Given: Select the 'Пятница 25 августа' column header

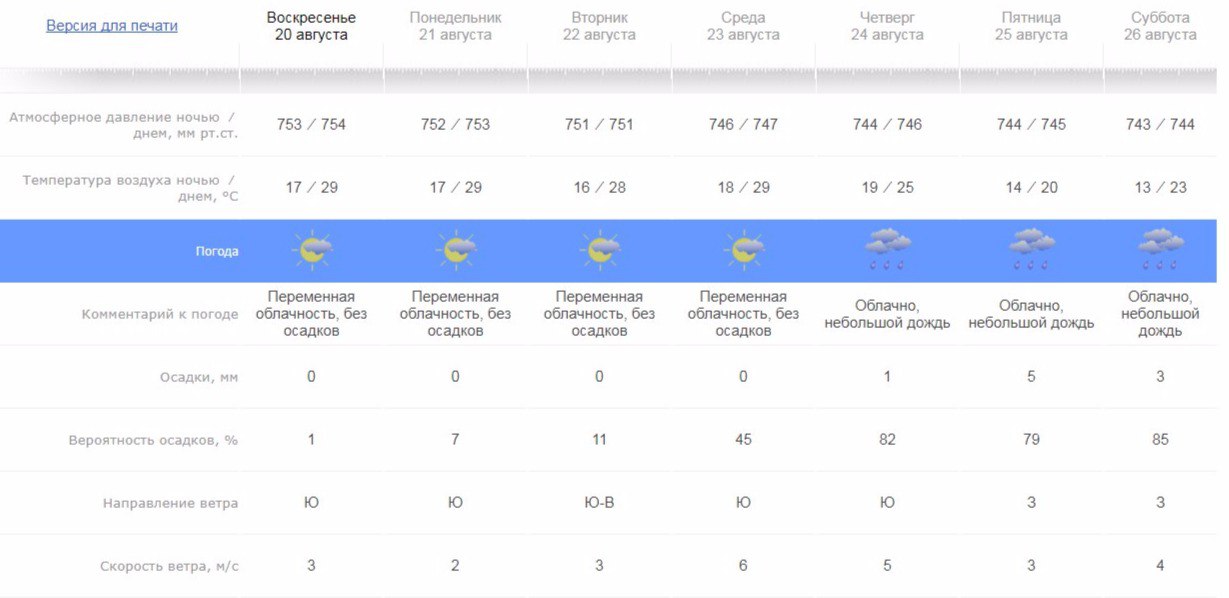Looking at the screenshot, I should coord(1031,26).
